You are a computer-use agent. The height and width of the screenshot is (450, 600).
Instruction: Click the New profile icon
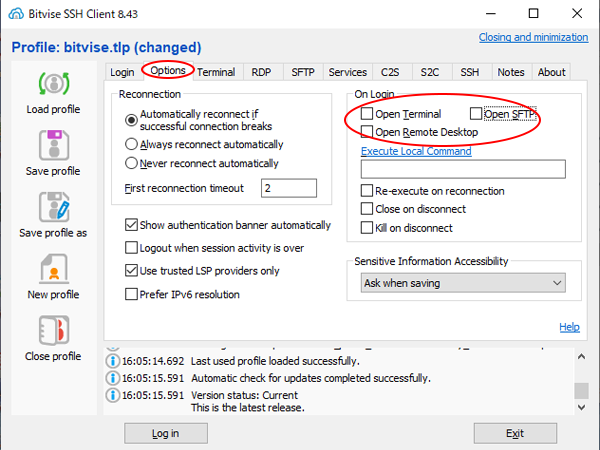pyautogui.click(x=54, y=269)
